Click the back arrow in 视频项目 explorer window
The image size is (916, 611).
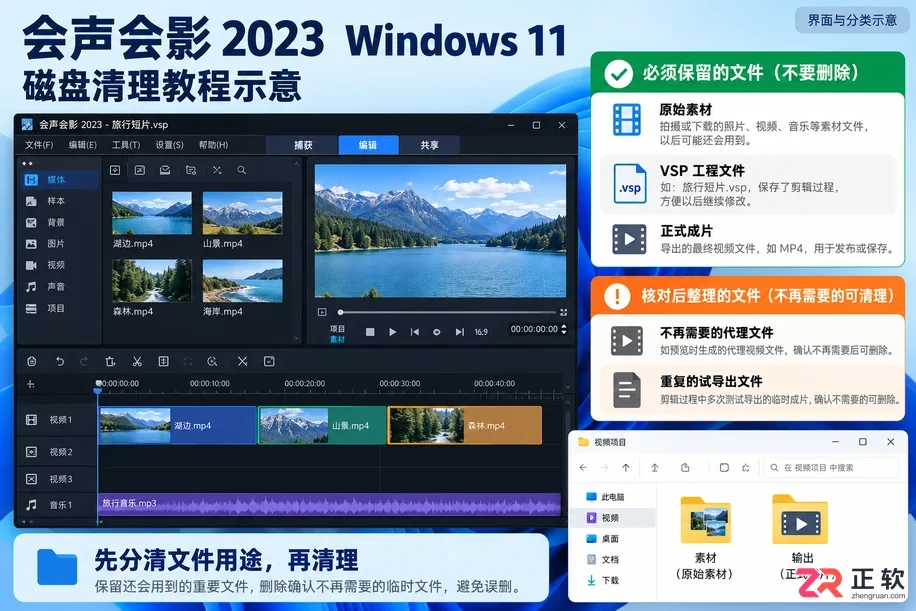tap(583, 467)
